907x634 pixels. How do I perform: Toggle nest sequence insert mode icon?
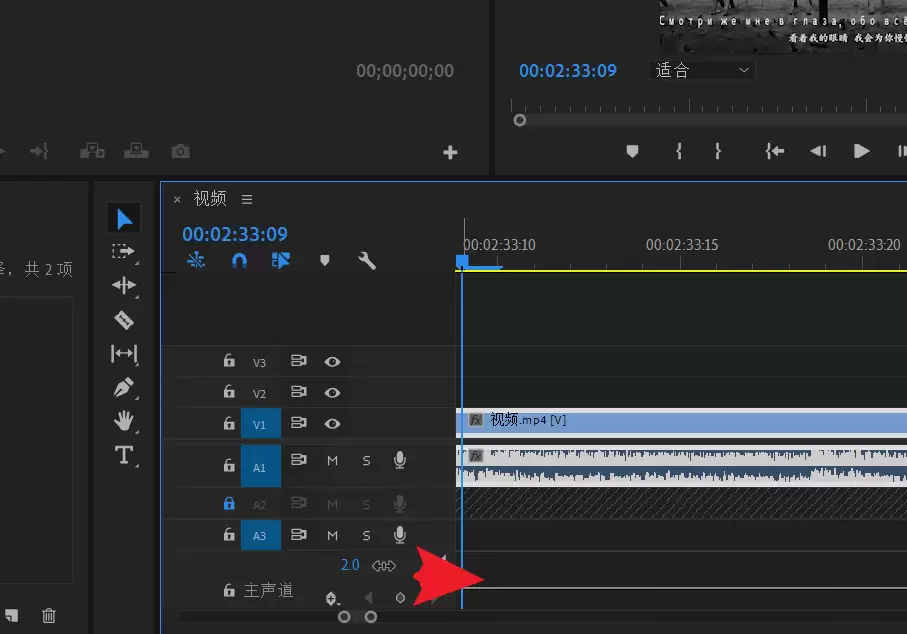tap(196, 260)
